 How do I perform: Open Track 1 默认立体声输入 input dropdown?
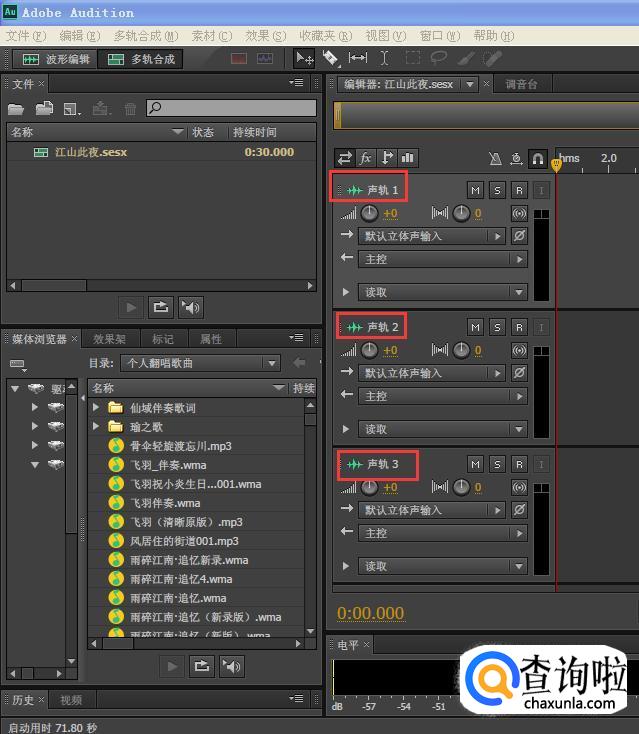432,236
